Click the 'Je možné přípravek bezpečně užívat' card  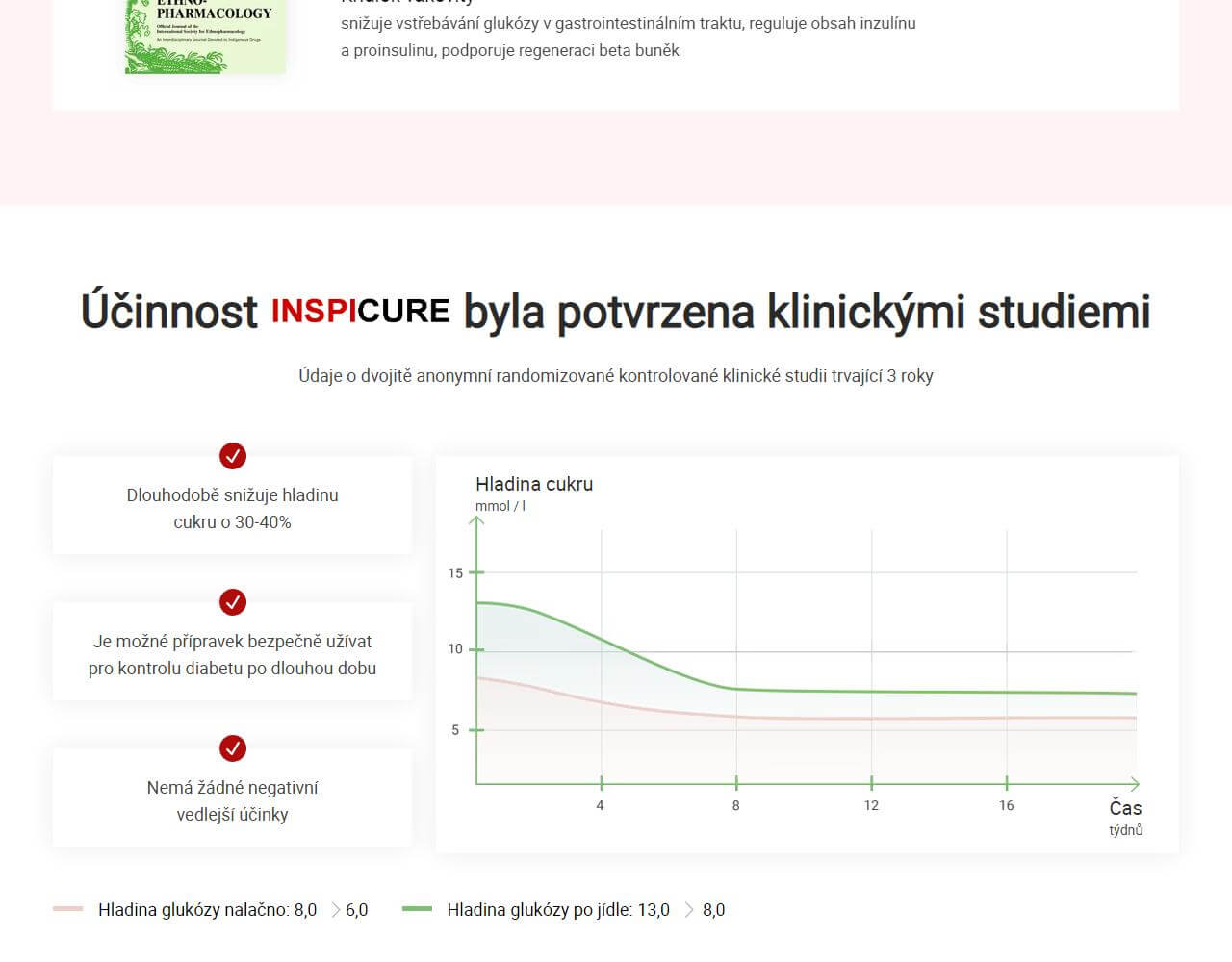(232, 651)
